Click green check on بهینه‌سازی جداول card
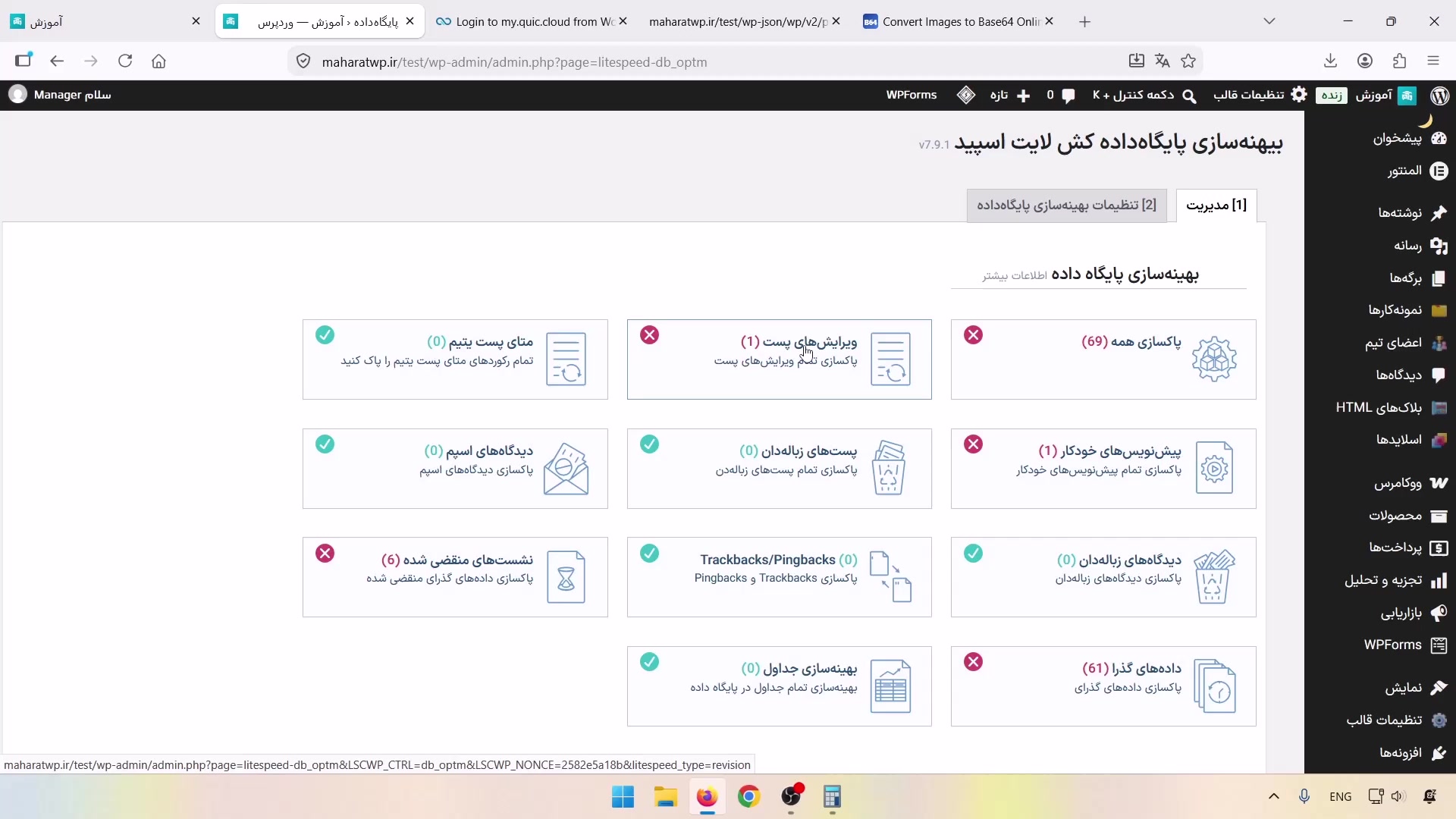 [x=649, y=662]
